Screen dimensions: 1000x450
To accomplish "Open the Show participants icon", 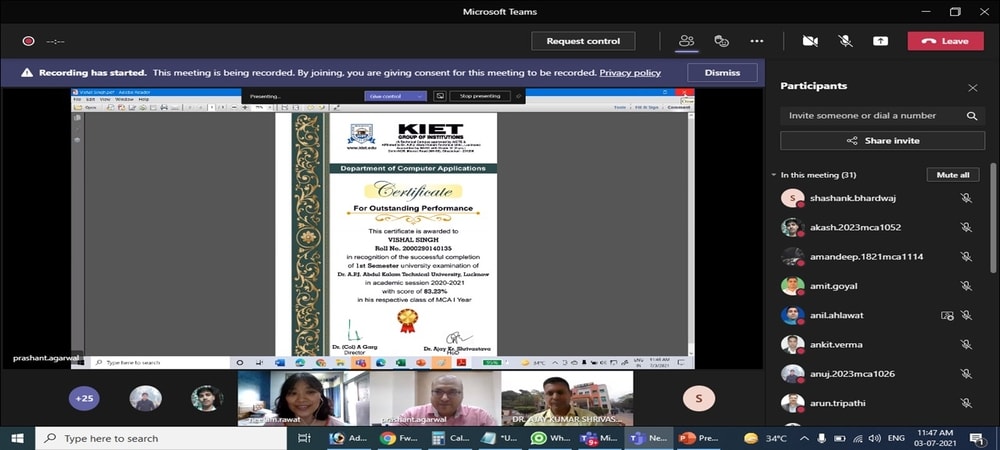I will click(x=686, y=41).
